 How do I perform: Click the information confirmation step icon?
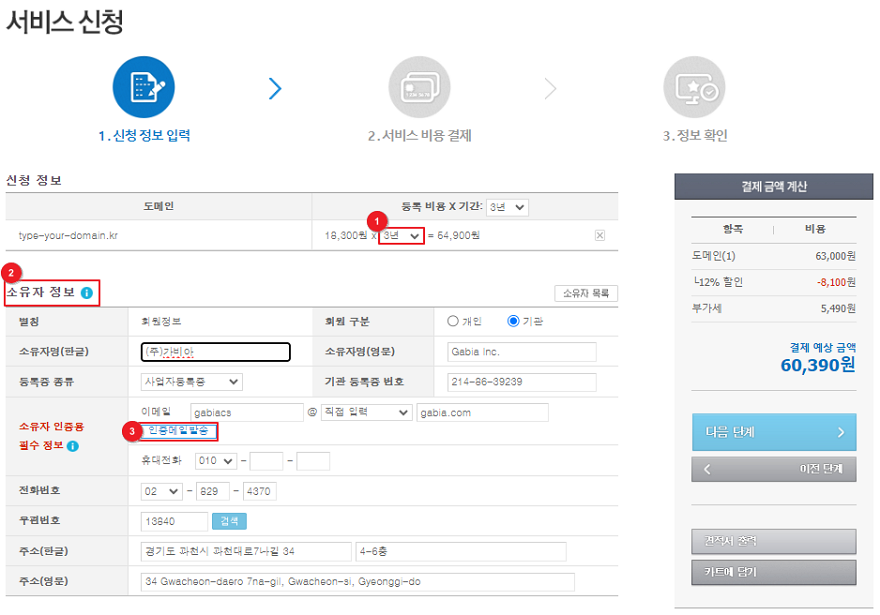(x=694, y=88)
